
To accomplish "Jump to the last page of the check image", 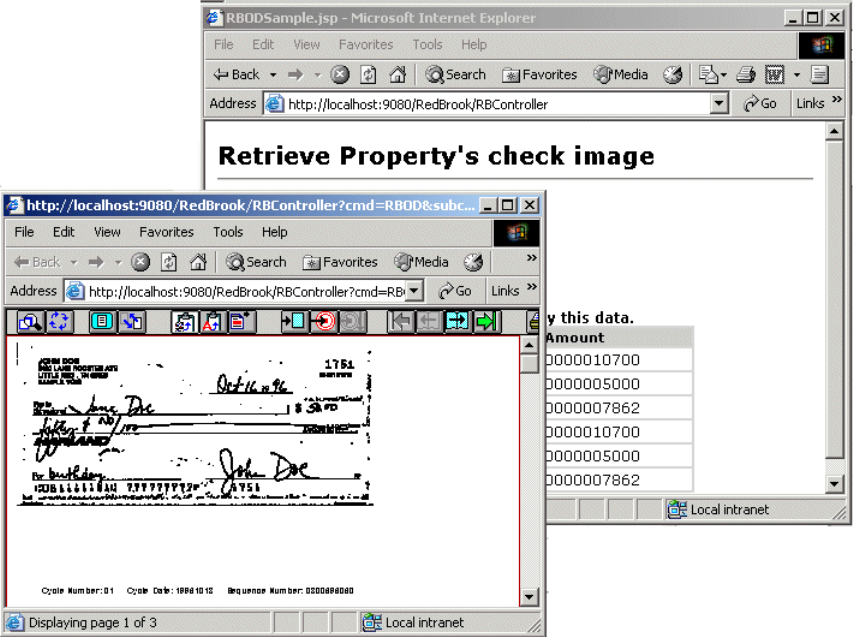I will coord(484,320).
